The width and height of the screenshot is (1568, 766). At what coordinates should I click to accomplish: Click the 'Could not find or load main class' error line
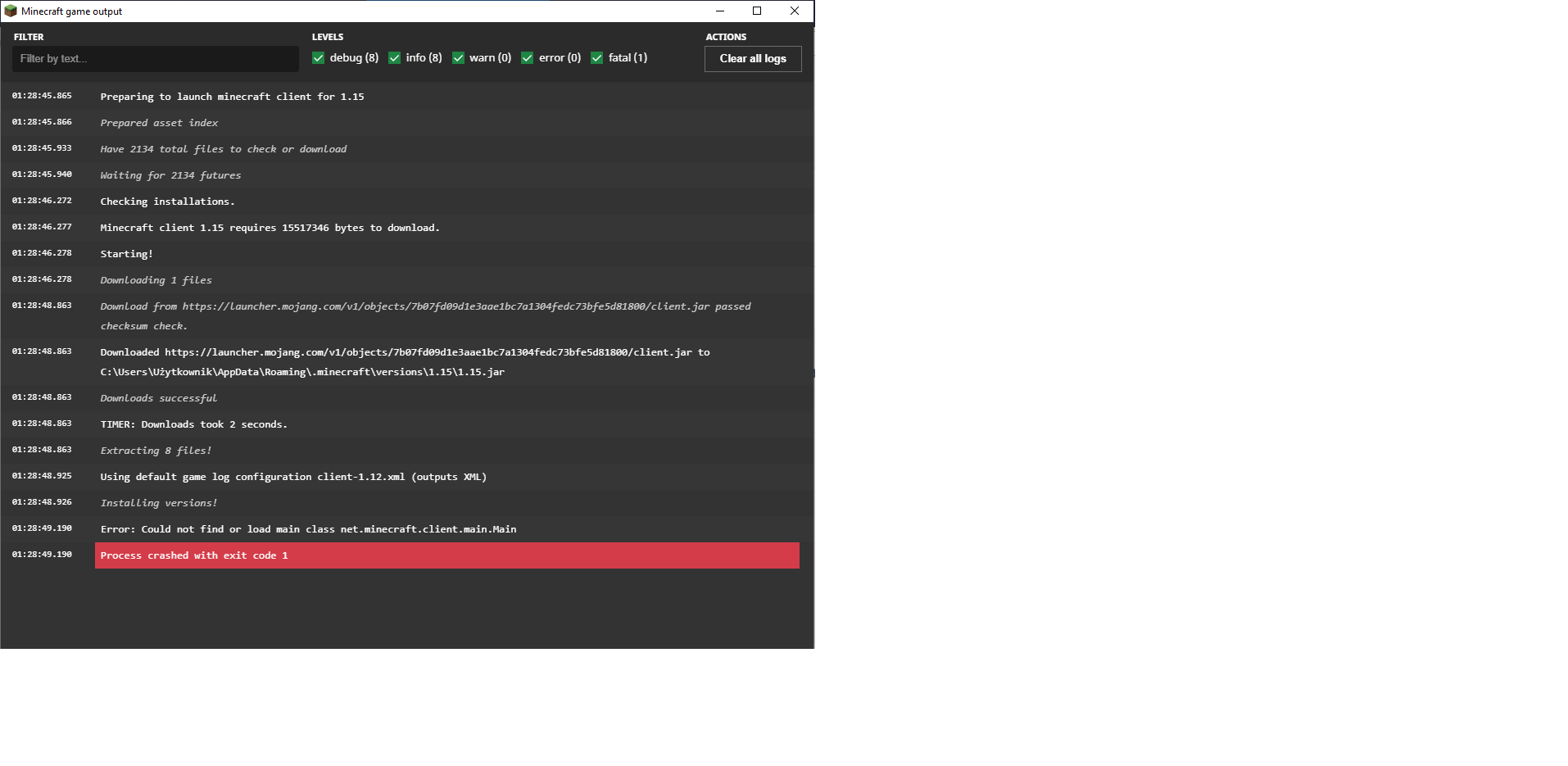308,529
